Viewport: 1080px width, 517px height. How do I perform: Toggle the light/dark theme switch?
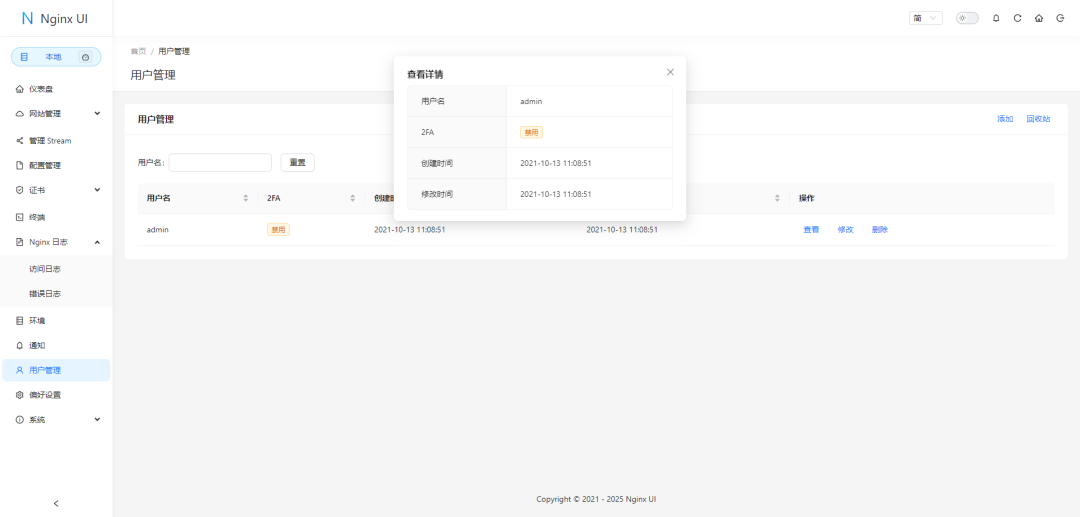[967, 18]
